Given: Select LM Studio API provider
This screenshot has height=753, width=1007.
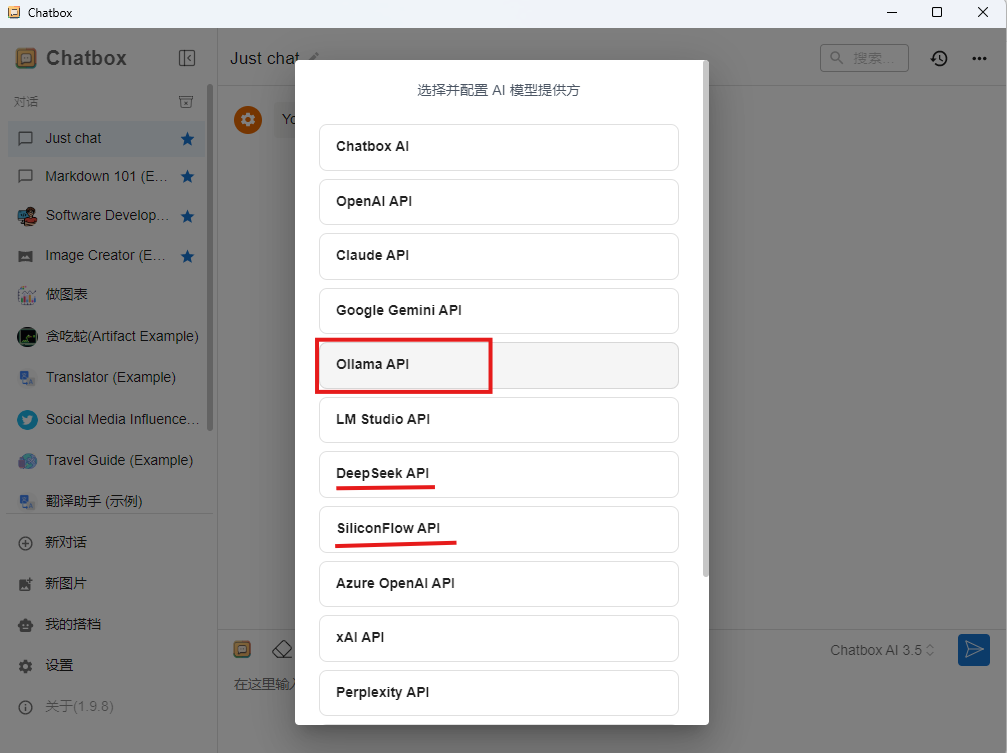Looking at the screenshot, I should coord(499,420).
